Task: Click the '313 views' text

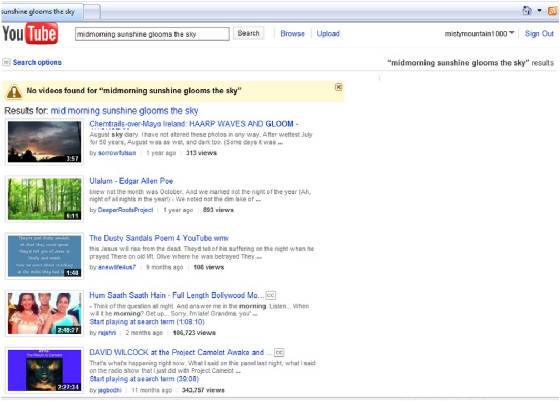Action: tap(201, 153)
